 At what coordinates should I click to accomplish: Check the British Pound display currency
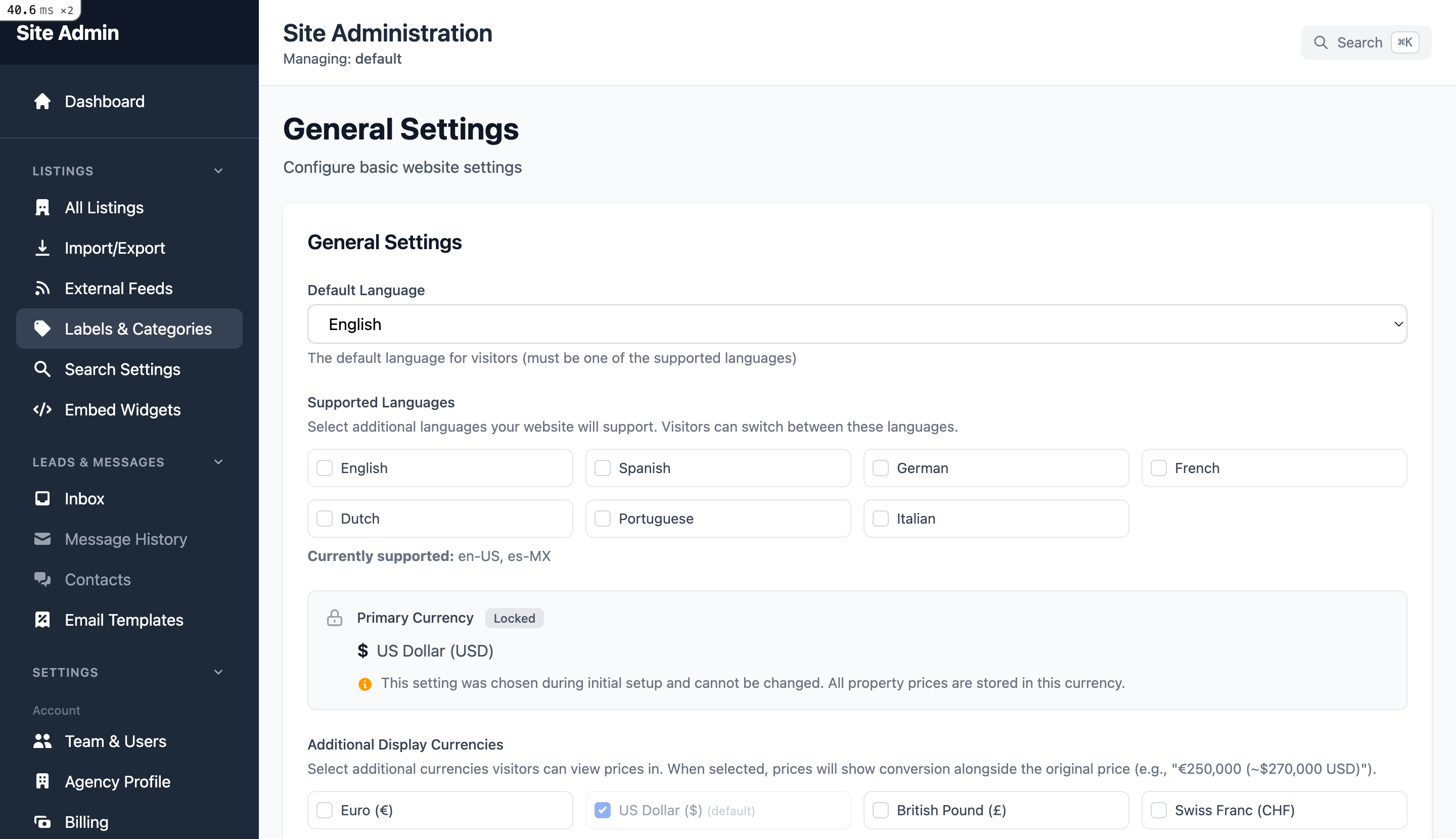881,810
